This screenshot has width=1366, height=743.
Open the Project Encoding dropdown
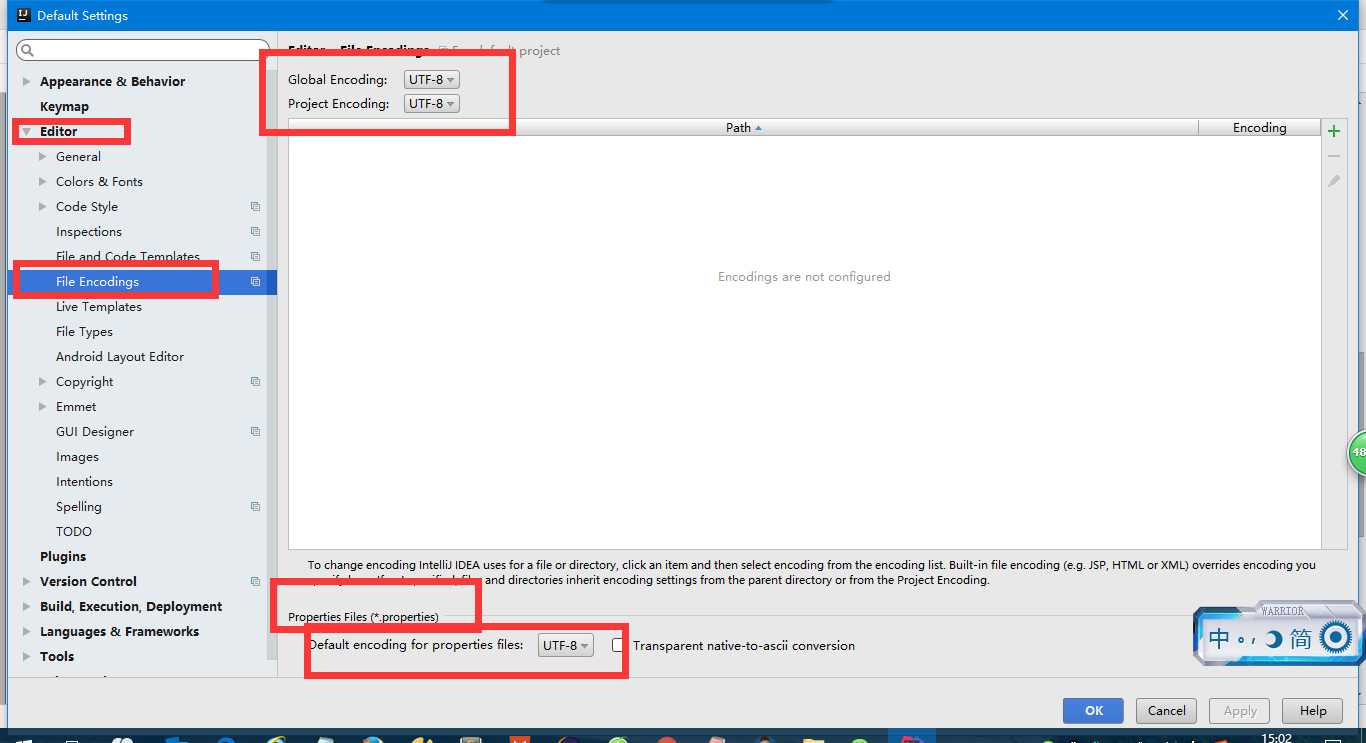pyautogui.click(x=432, y=104)
